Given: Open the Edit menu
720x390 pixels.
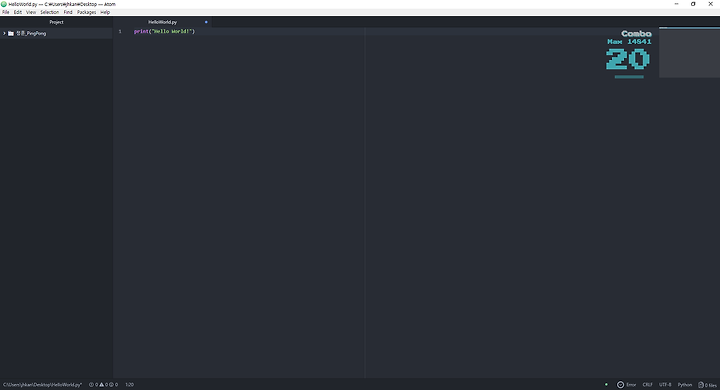Looking at the screenshot, I should pos(17,12).
